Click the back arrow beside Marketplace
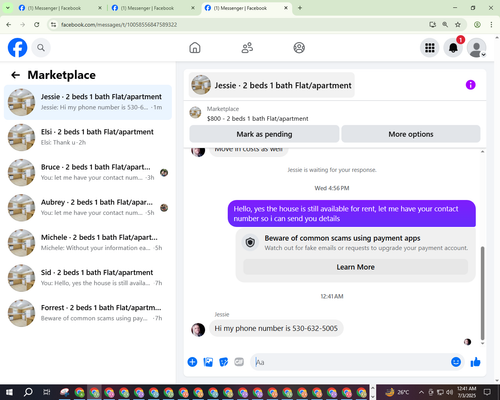Screen dimensions: 500x400 15,75
